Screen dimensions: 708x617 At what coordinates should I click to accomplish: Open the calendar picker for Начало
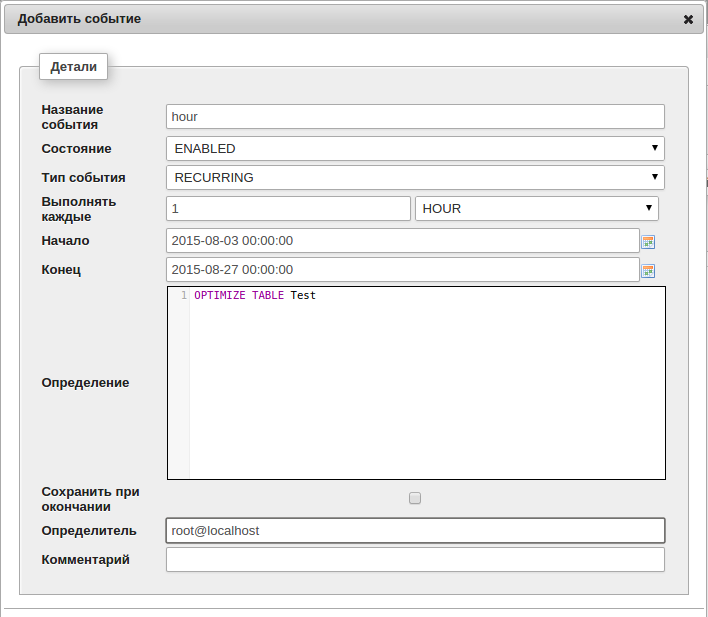pos(648,242)
